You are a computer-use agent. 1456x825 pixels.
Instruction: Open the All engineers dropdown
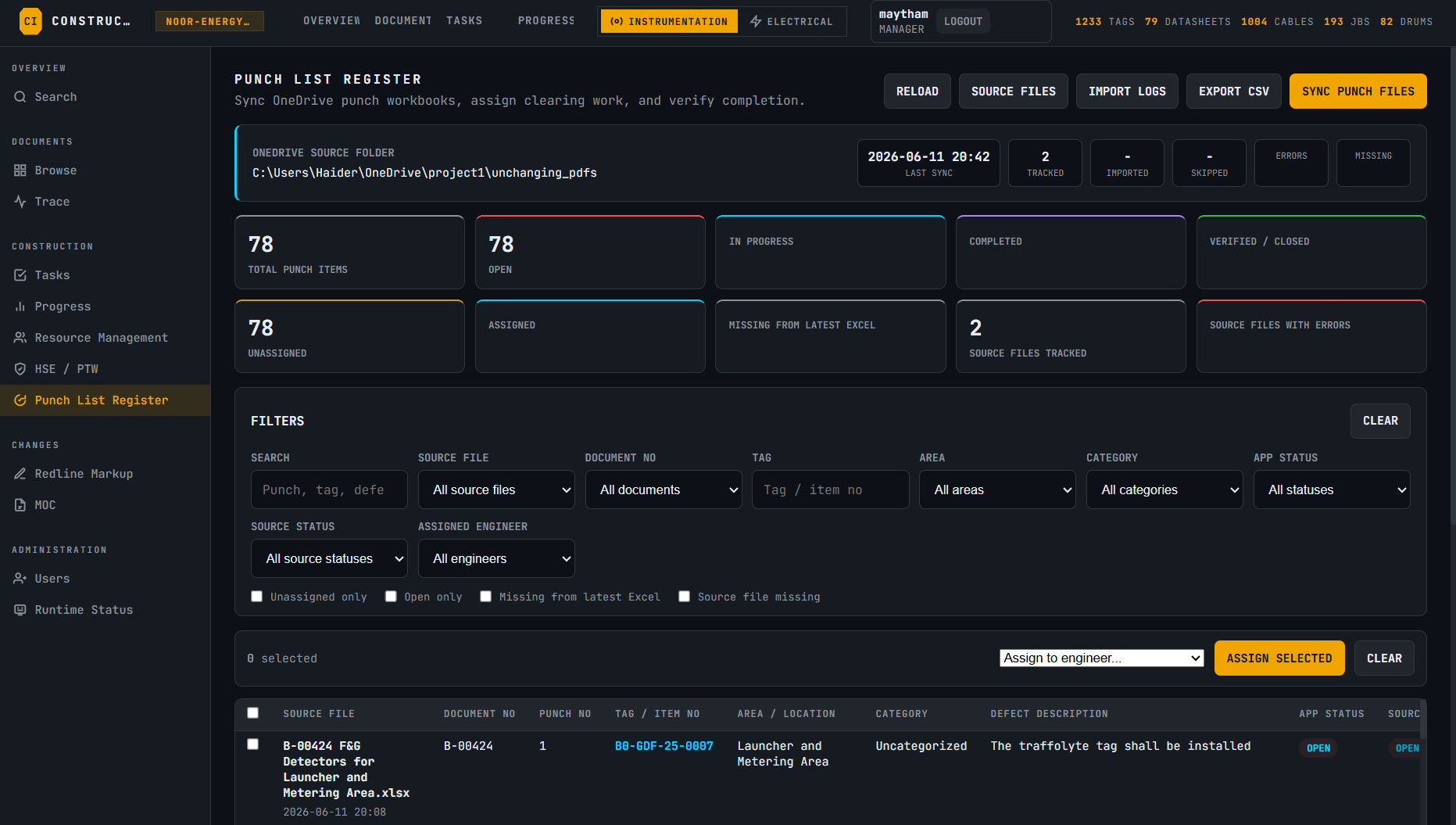(496, 558)
